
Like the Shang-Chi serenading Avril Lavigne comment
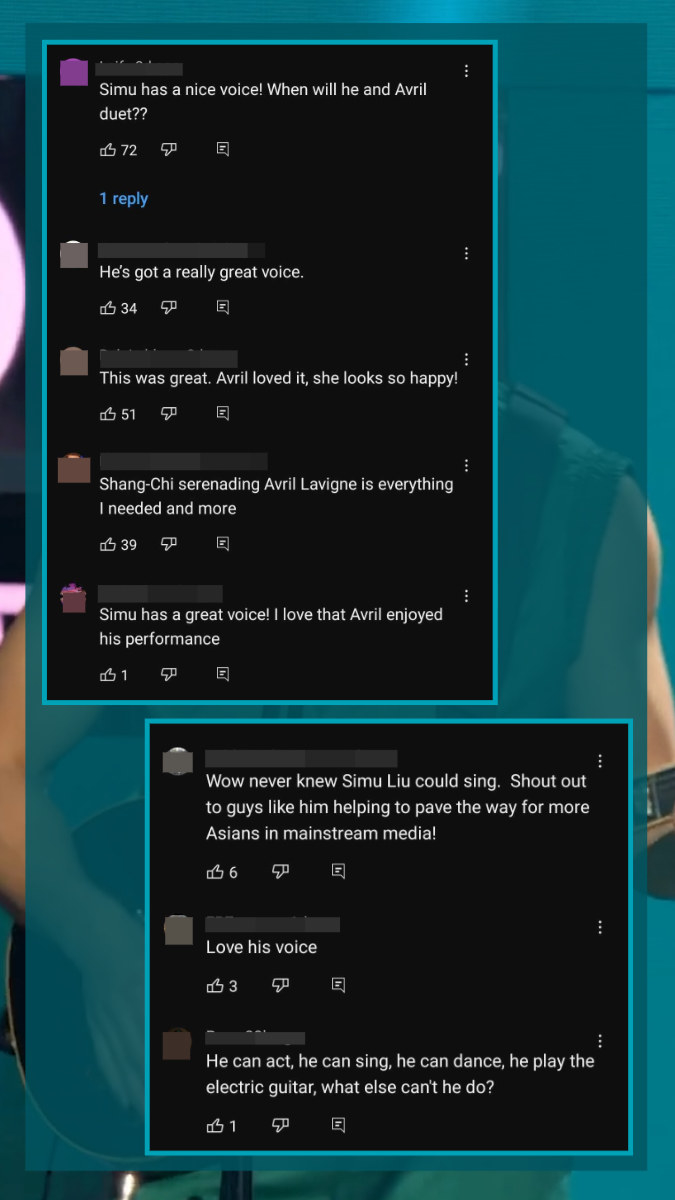click(108, 544)
